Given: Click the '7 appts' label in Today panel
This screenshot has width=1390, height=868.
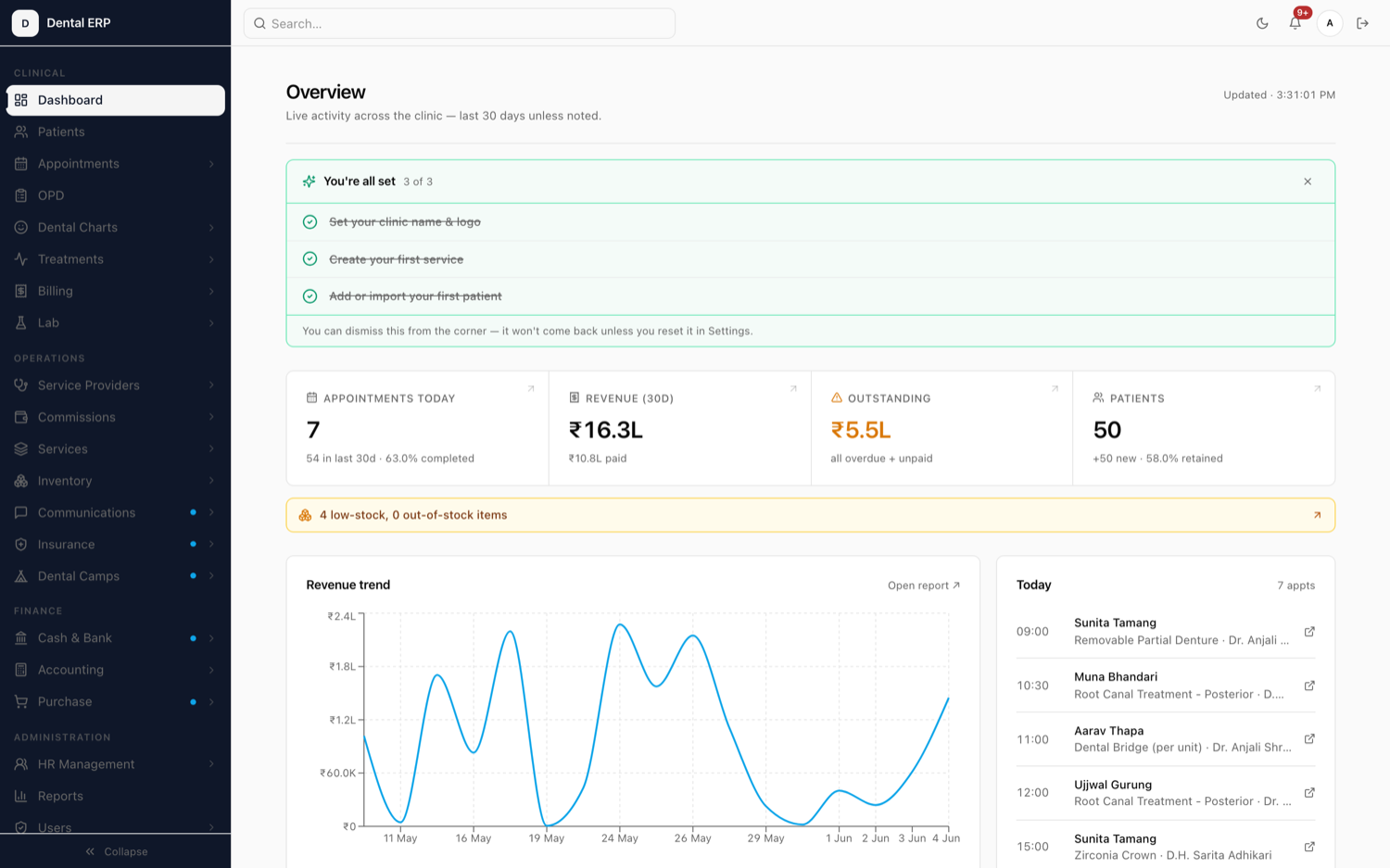Looking at the screenshot, I should [1295, 585].
